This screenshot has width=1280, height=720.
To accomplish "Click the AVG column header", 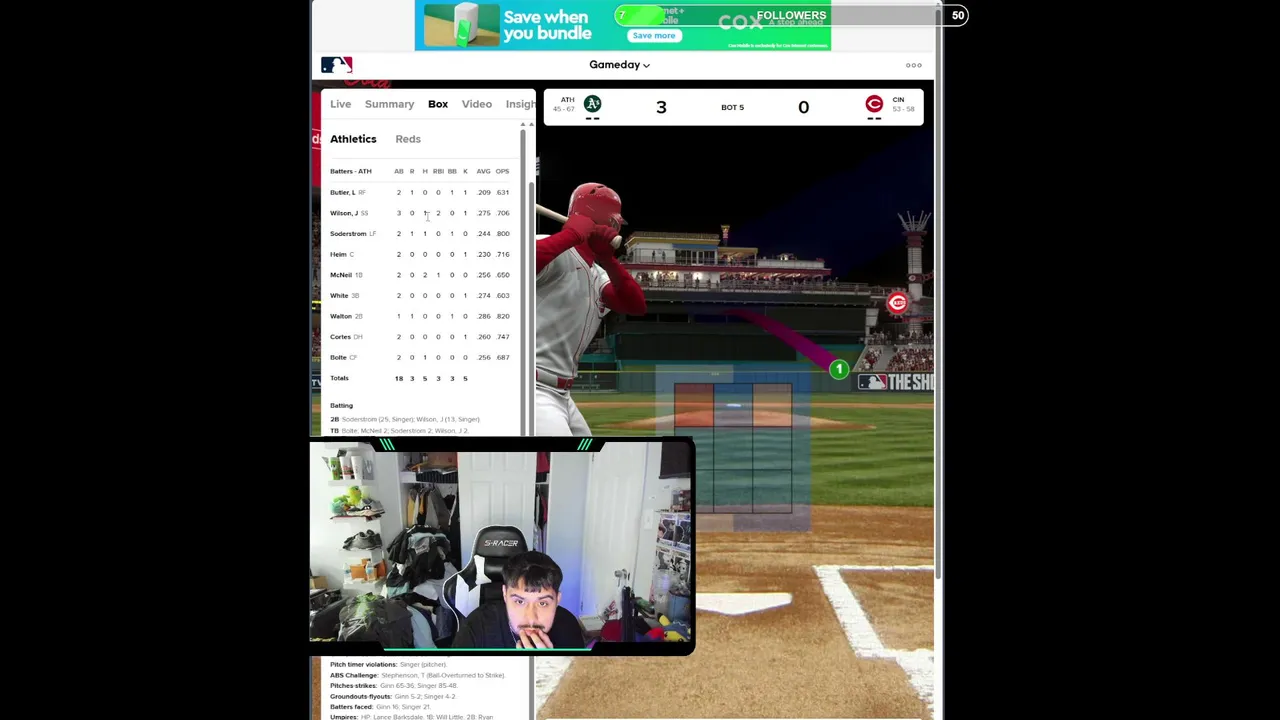I will tap(483, 171).
